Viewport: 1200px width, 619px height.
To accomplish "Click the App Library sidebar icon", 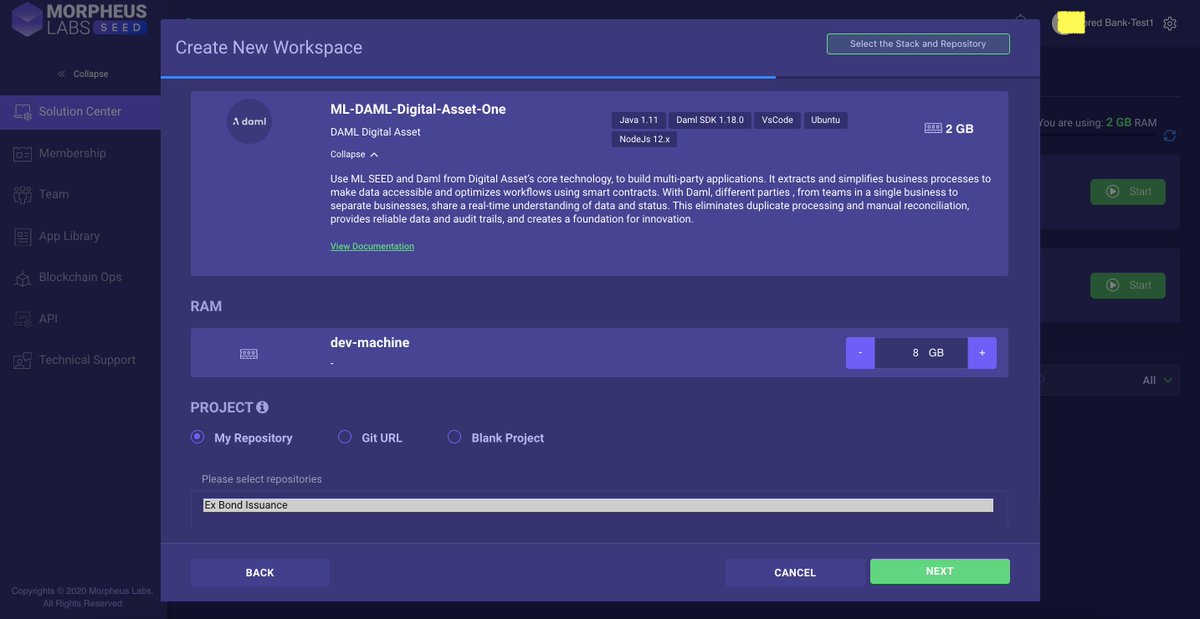I will click(x=22, y=236).
